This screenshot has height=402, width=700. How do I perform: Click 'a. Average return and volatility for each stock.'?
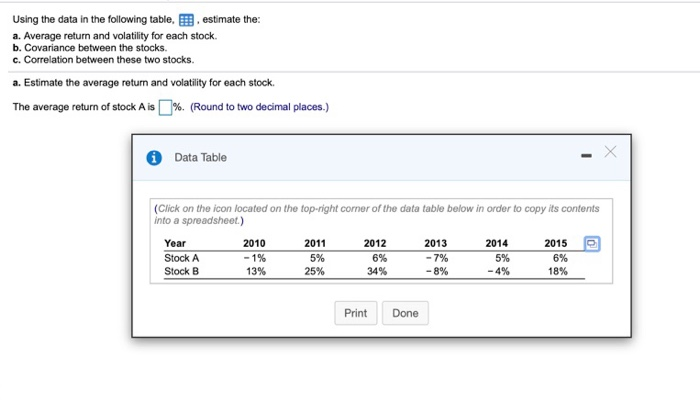(x=115, y=36)
